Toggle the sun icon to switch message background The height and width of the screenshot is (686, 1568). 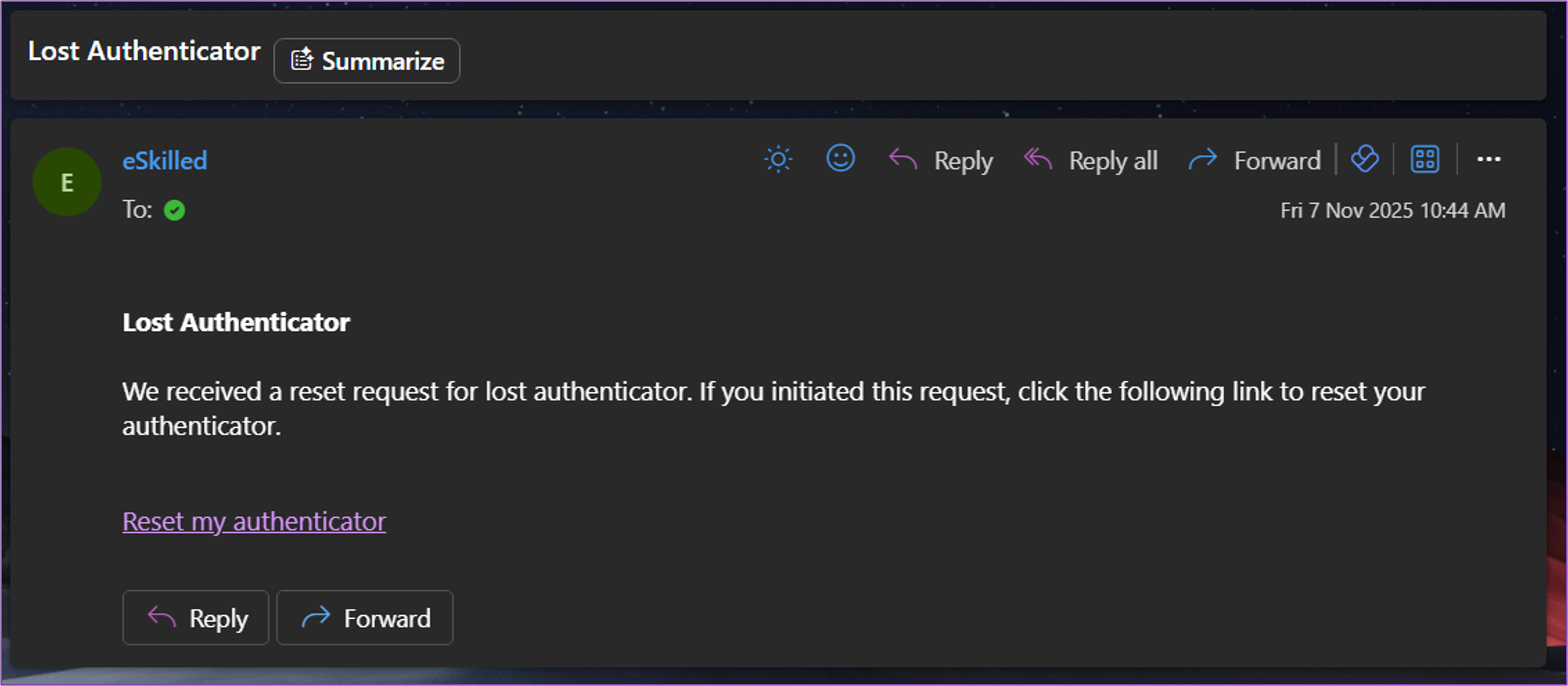(x=778, y=160)
